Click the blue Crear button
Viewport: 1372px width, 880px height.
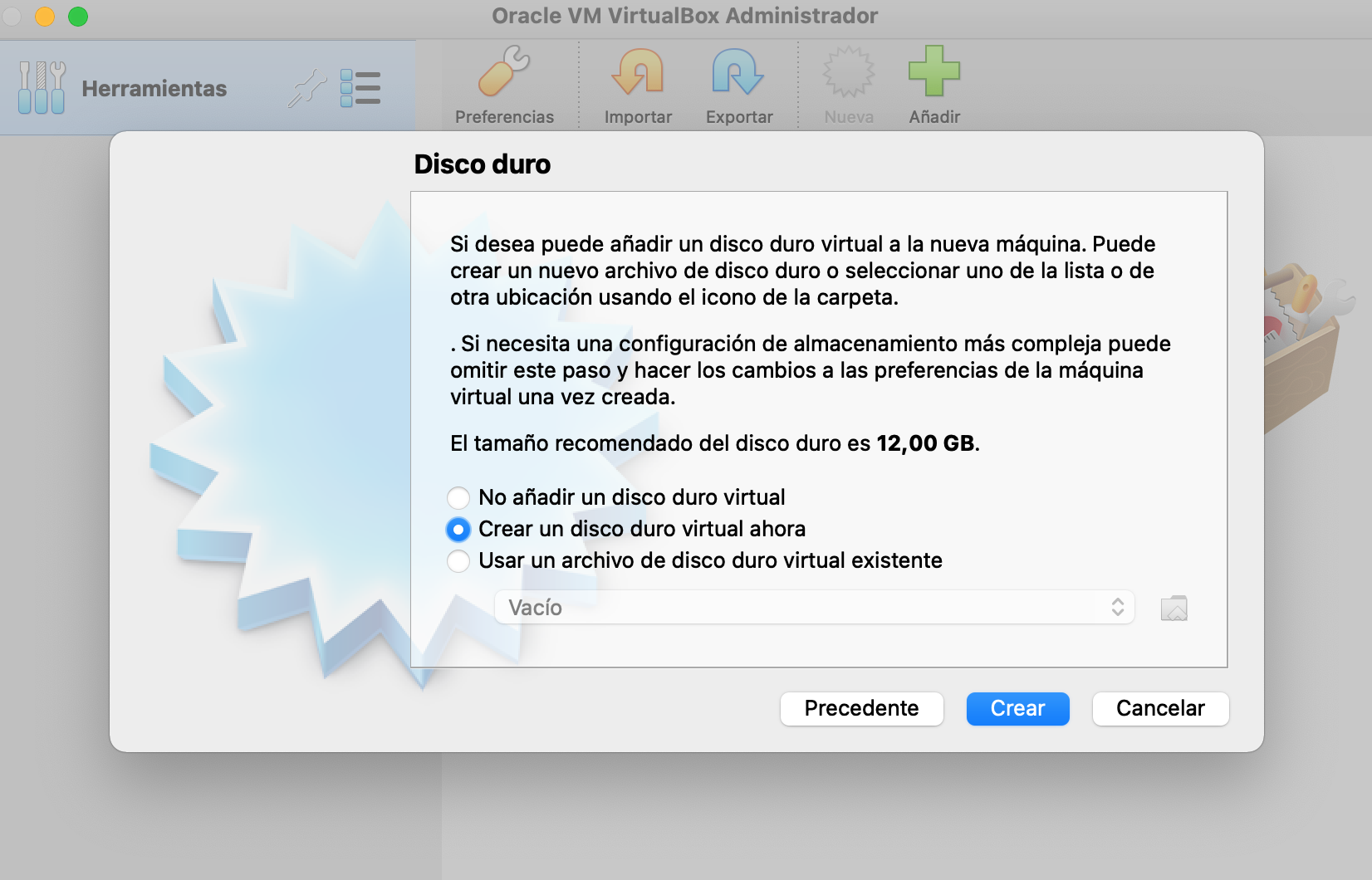[x=1017, y=708]
